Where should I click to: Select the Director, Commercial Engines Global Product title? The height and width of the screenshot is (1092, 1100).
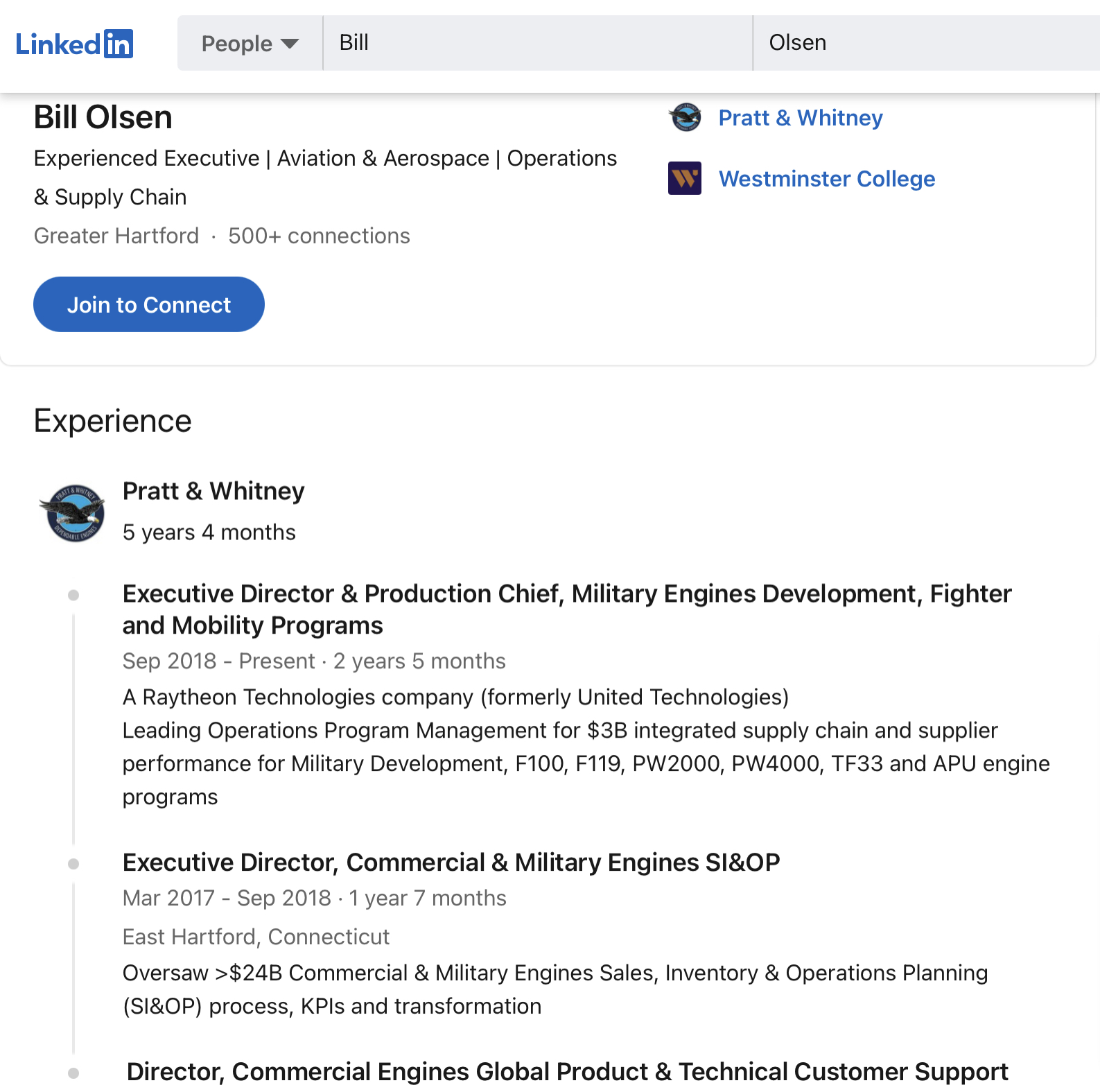coord(567,1072)
